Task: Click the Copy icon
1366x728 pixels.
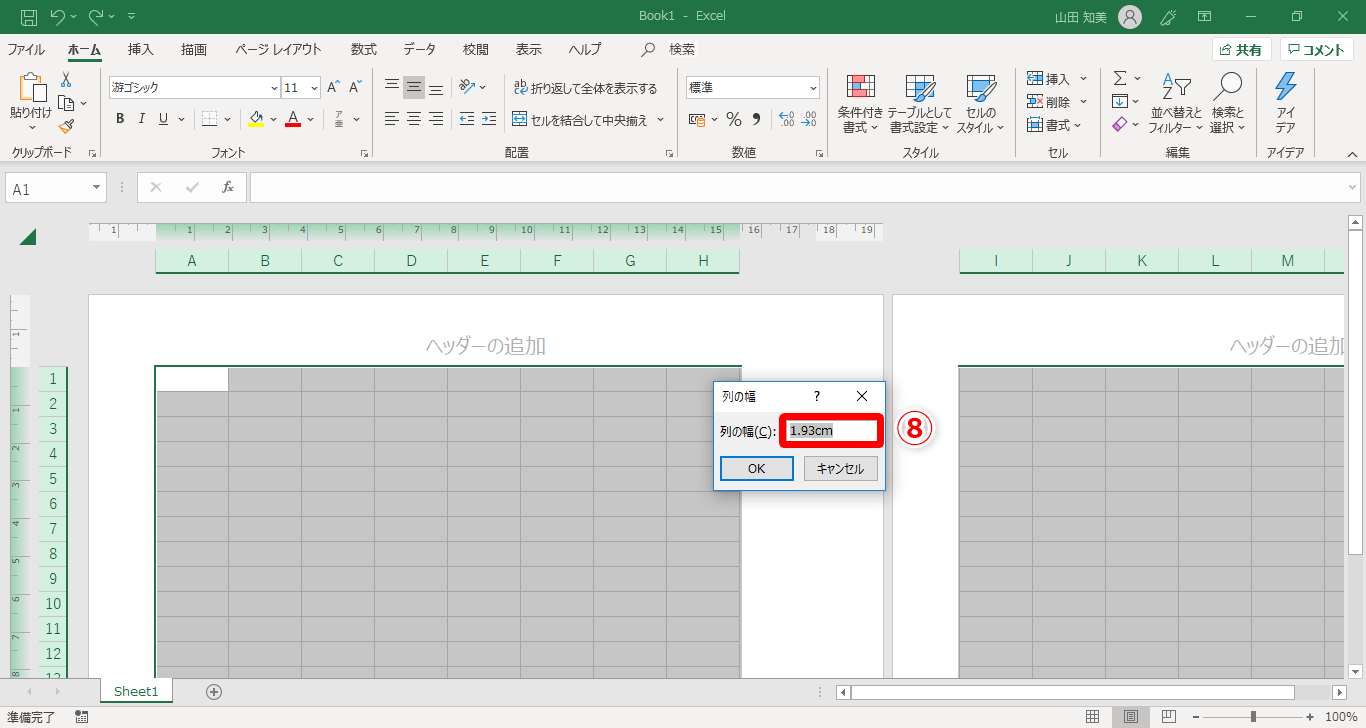Action: [66, 103]
